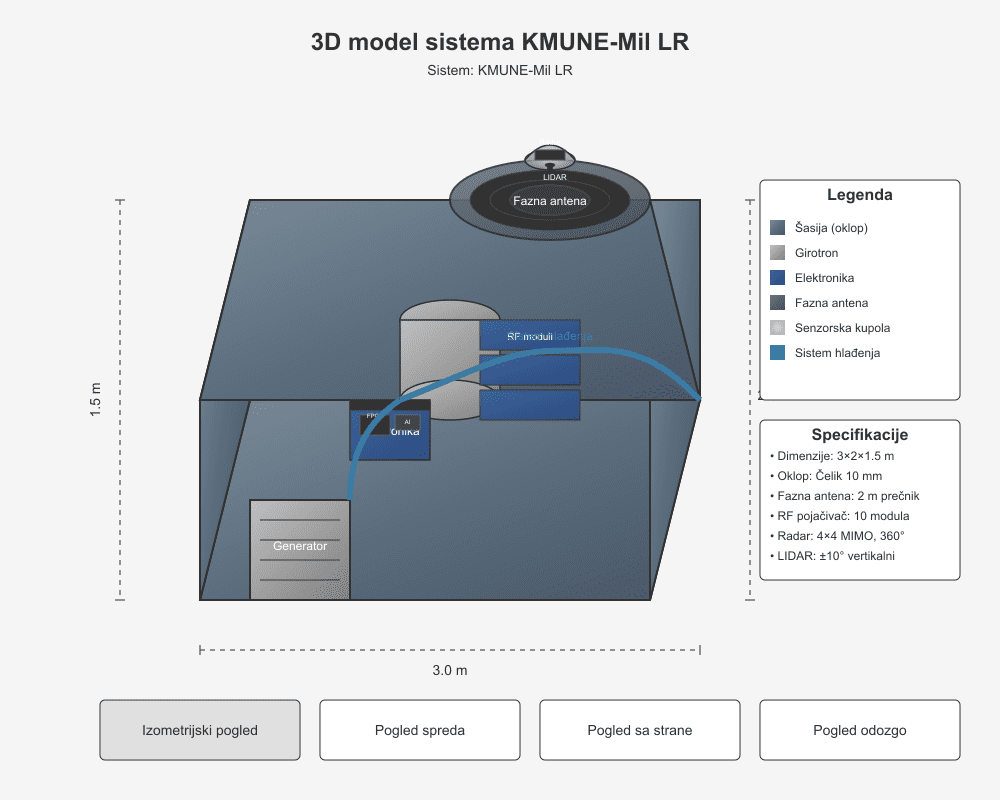1000x800 pixels.
Task: Select the Elektronika legend swatch
Action: pos(778,278)
